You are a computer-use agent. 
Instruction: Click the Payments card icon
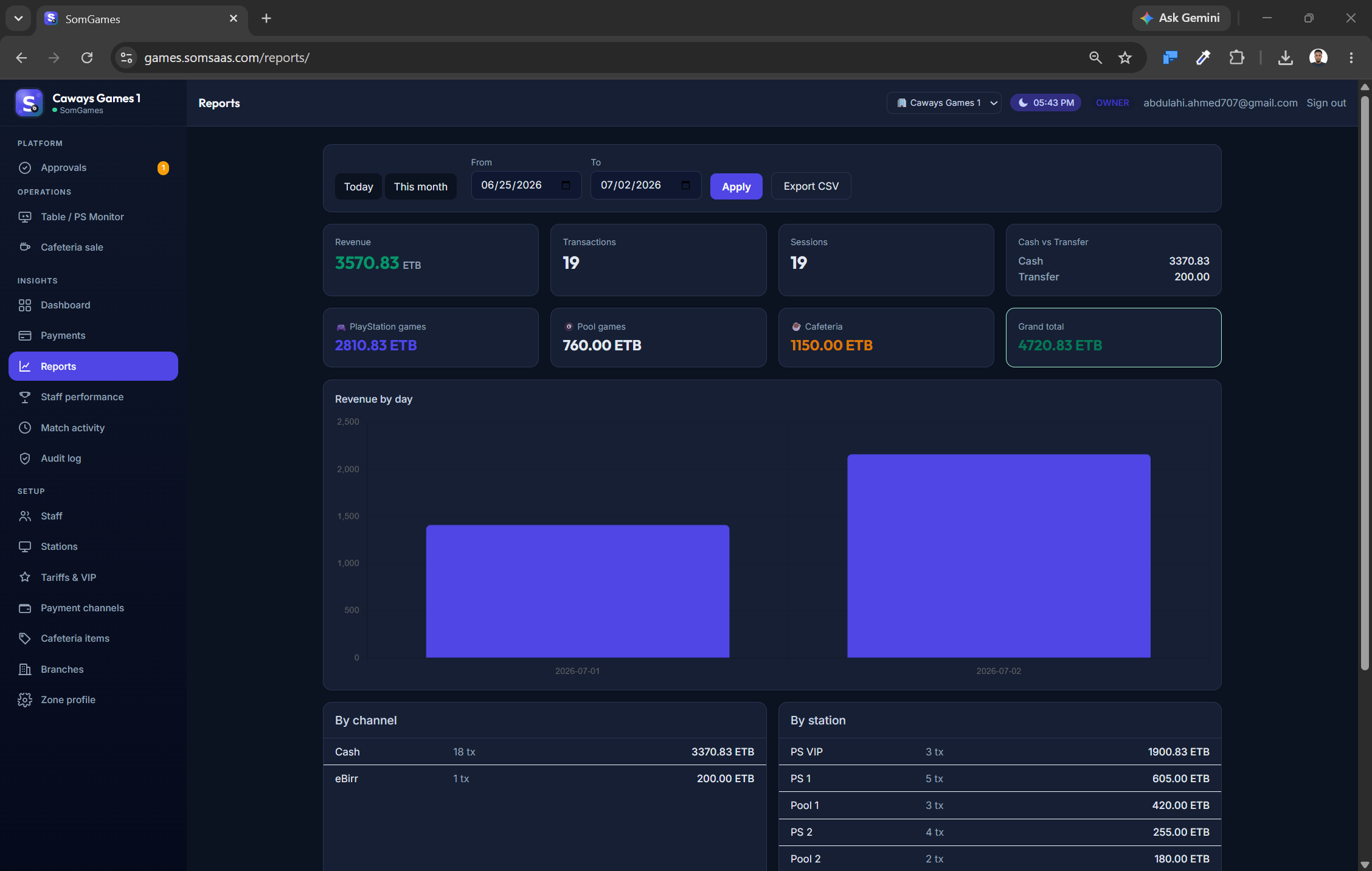click(25, 336)
